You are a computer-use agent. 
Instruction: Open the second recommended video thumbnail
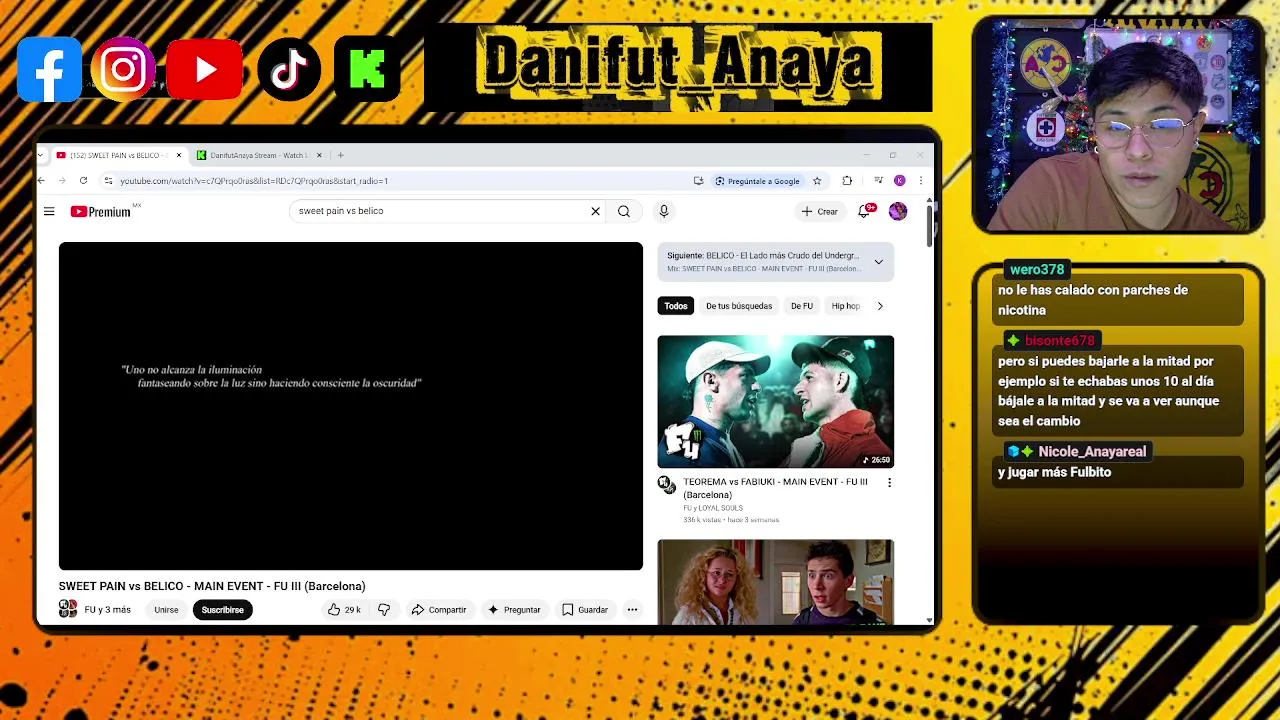776,582
